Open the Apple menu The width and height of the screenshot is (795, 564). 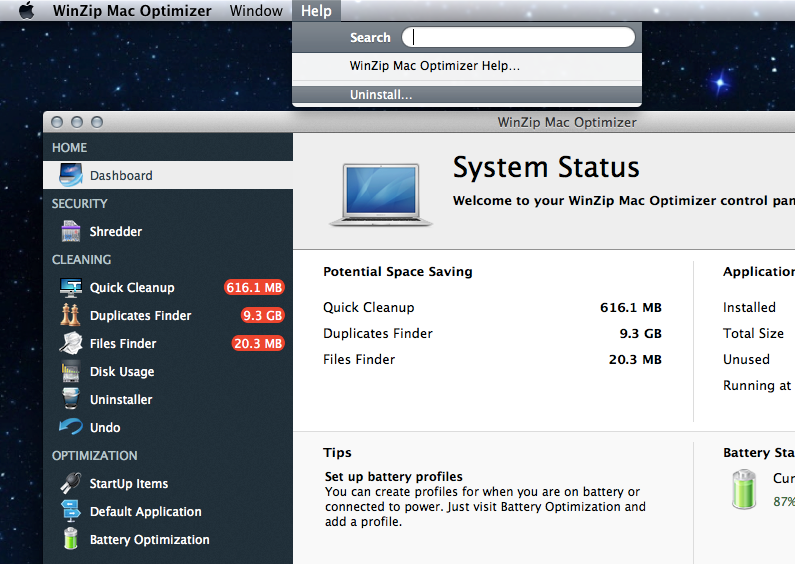click(x=27, y=11)
